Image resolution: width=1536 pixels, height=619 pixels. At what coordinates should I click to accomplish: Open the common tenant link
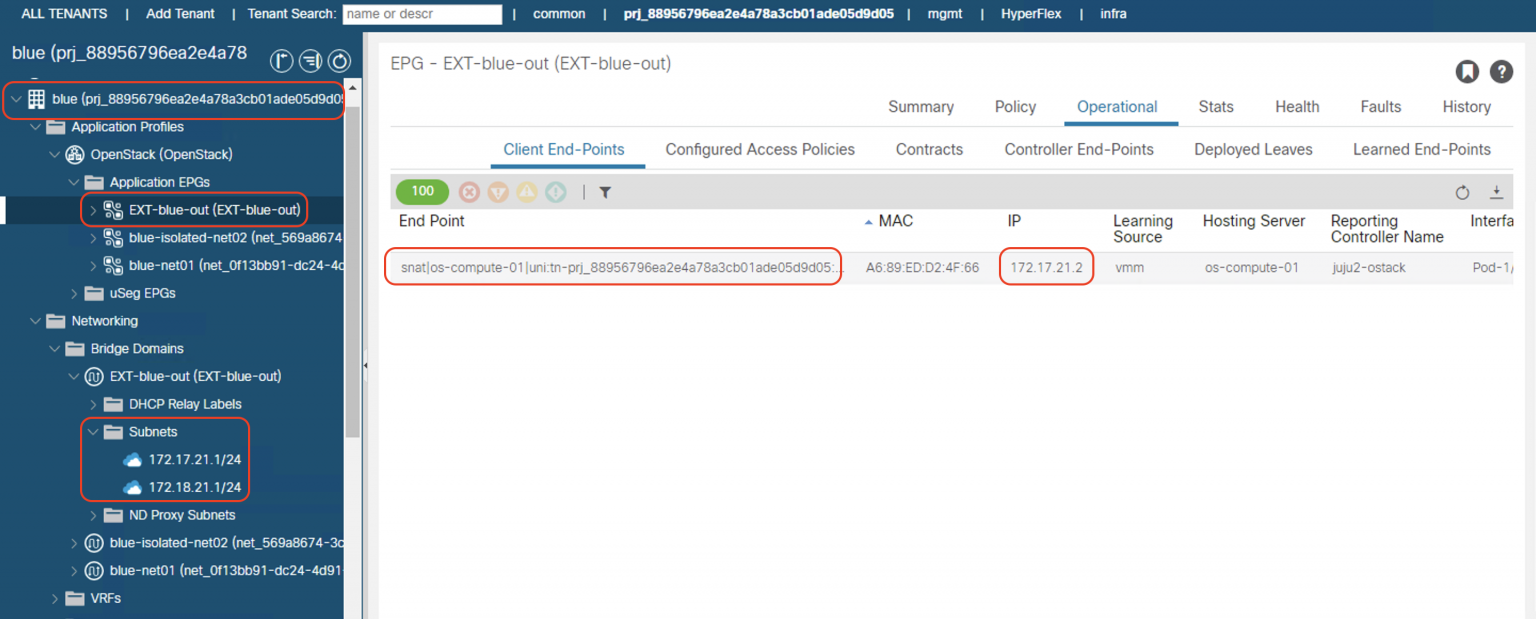click(x=559, y=13)
